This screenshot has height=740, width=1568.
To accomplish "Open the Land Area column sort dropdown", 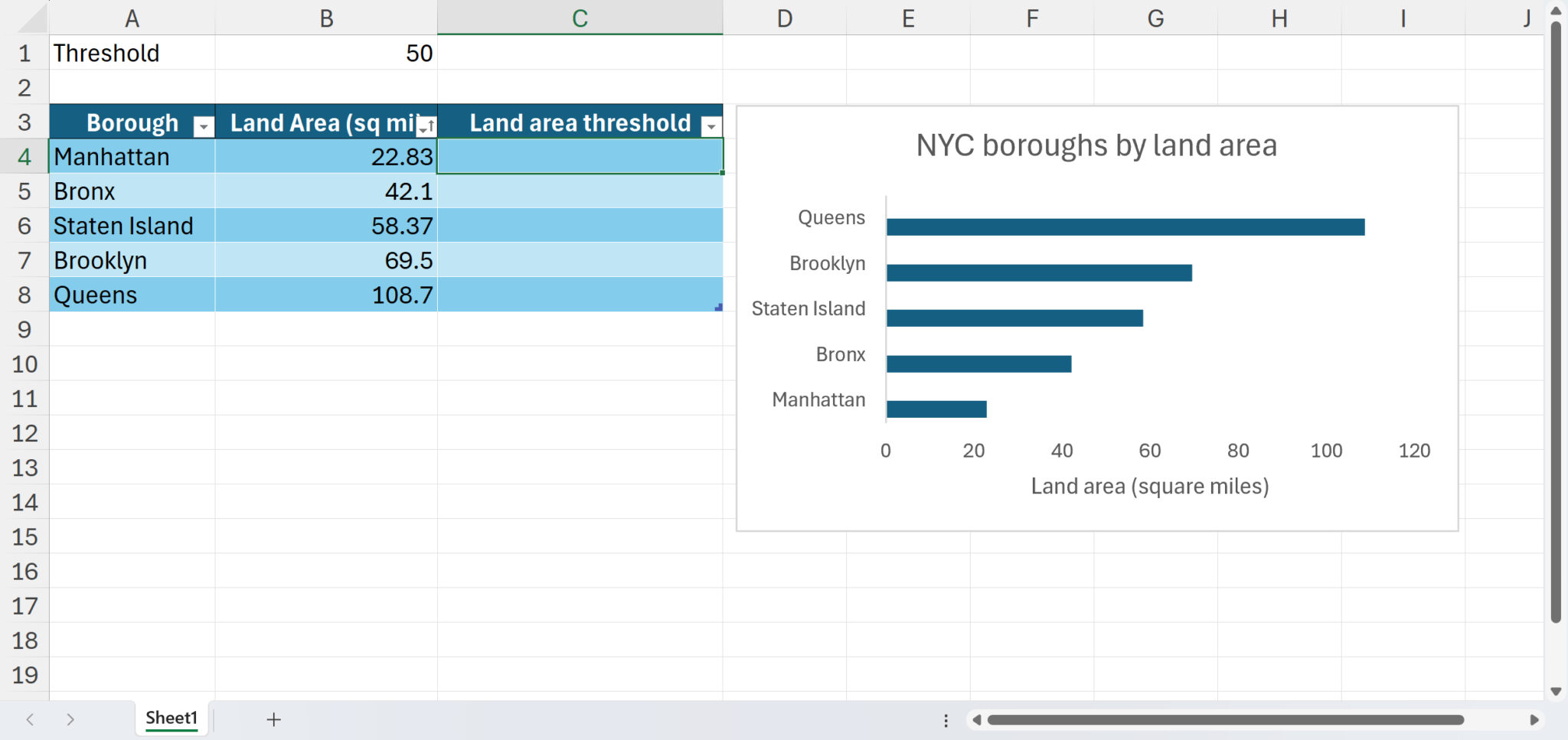I will point(426,126).
